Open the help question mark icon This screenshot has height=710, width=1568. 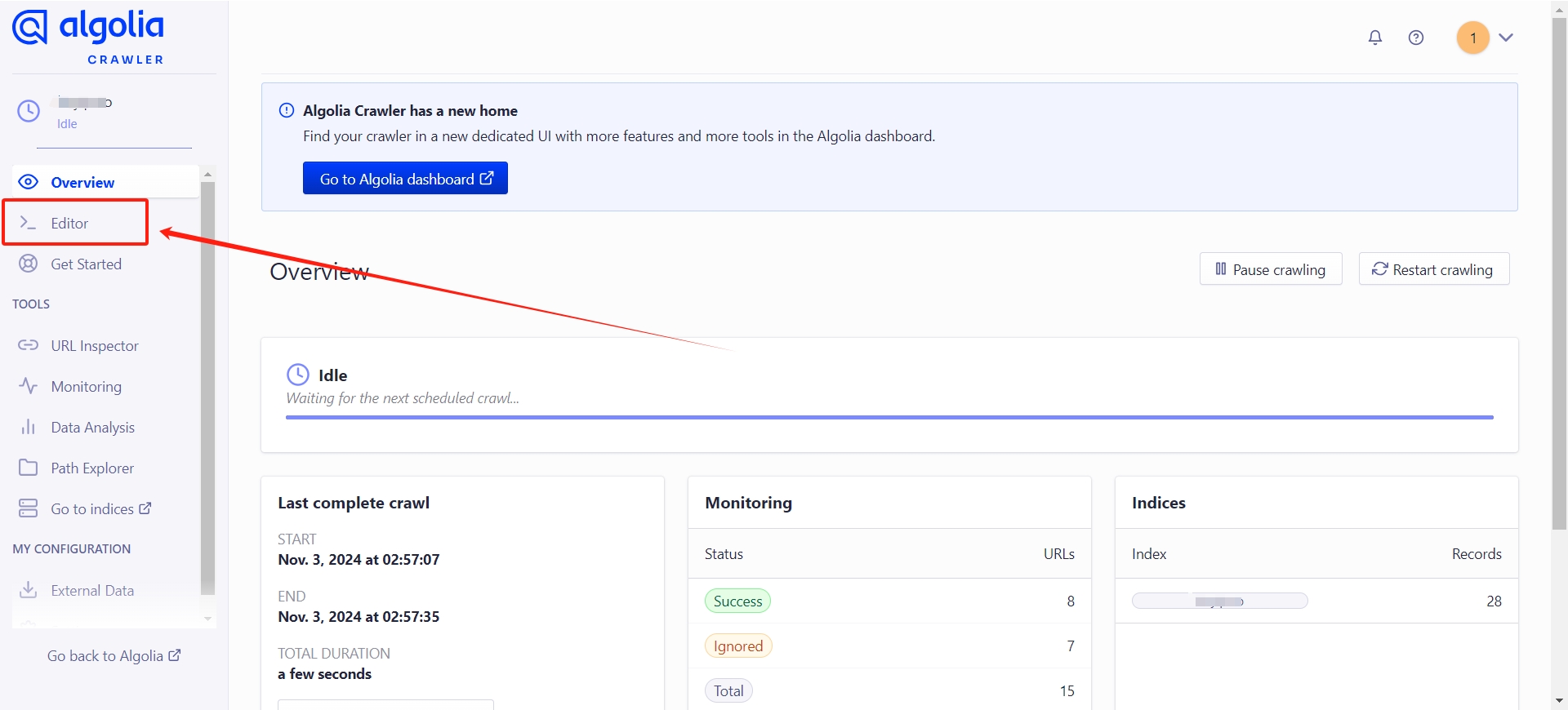(1416, 38)
